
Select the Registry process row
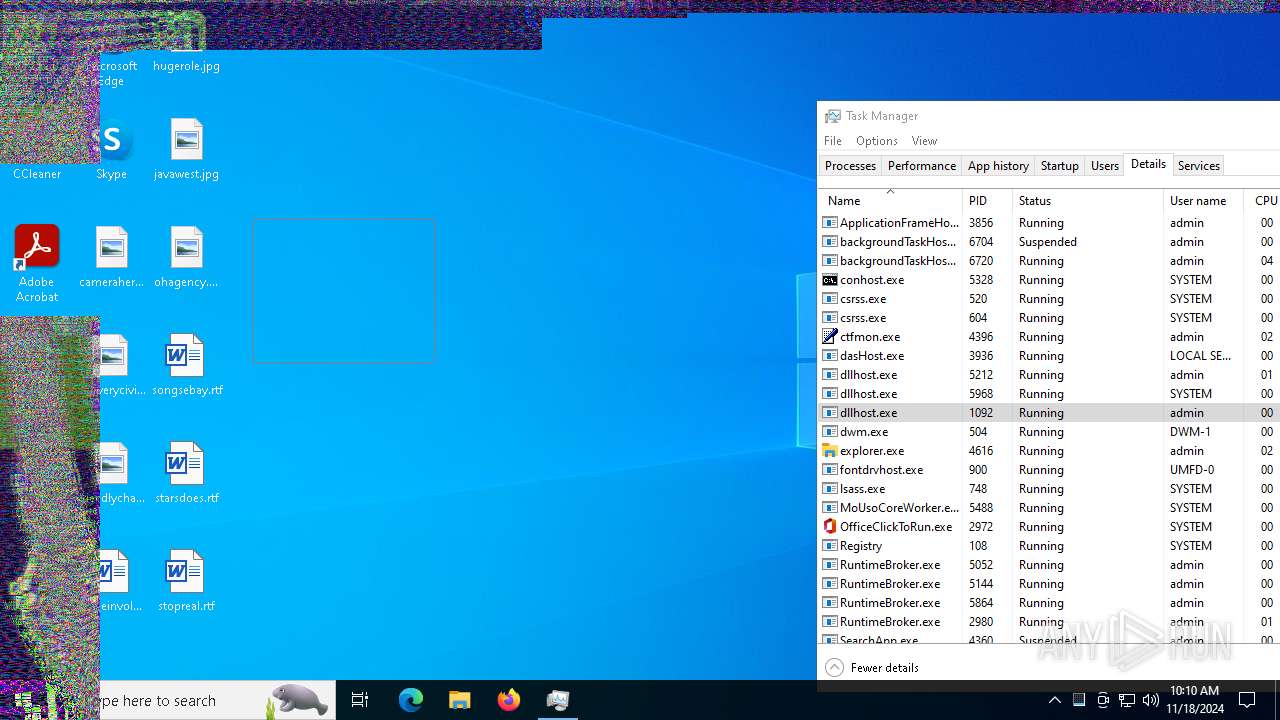click(1049, 546)
